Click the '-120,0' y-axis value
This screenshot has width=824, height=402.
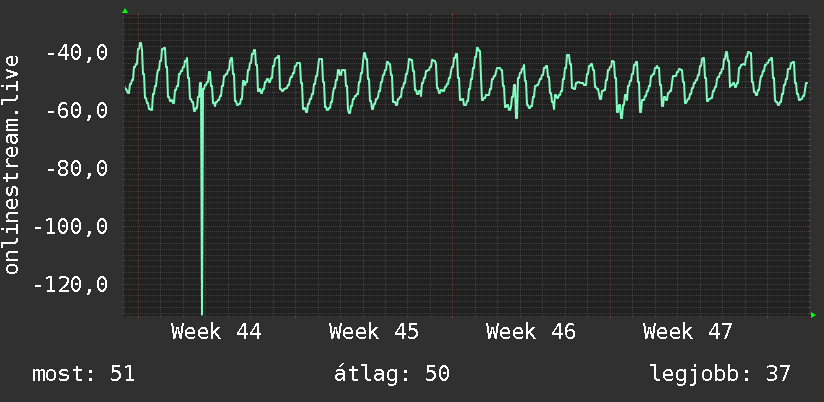click(x=70, y=285)
